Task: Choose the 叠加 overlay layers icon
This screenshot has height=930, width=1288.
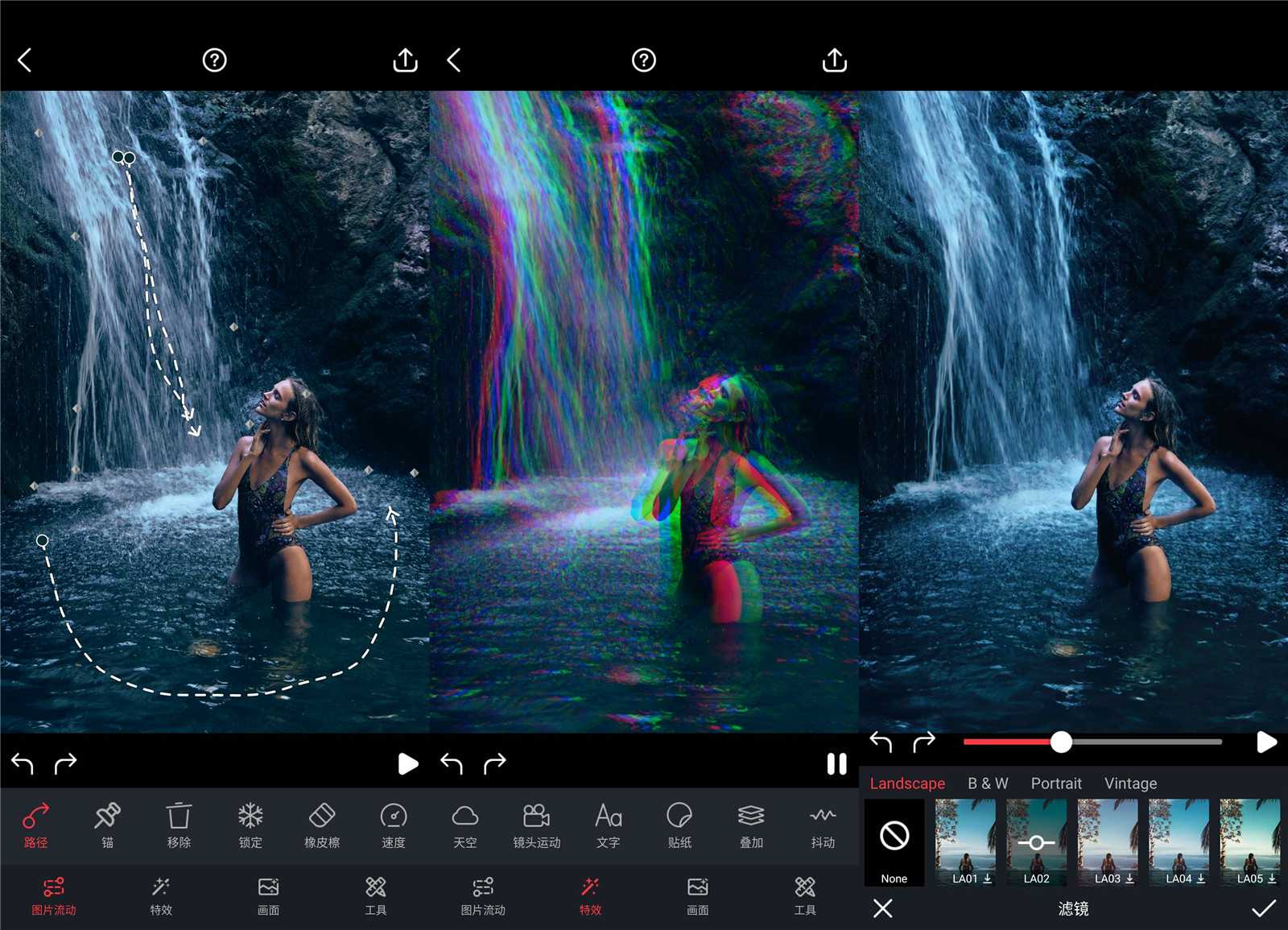Action: click(751, 825)
